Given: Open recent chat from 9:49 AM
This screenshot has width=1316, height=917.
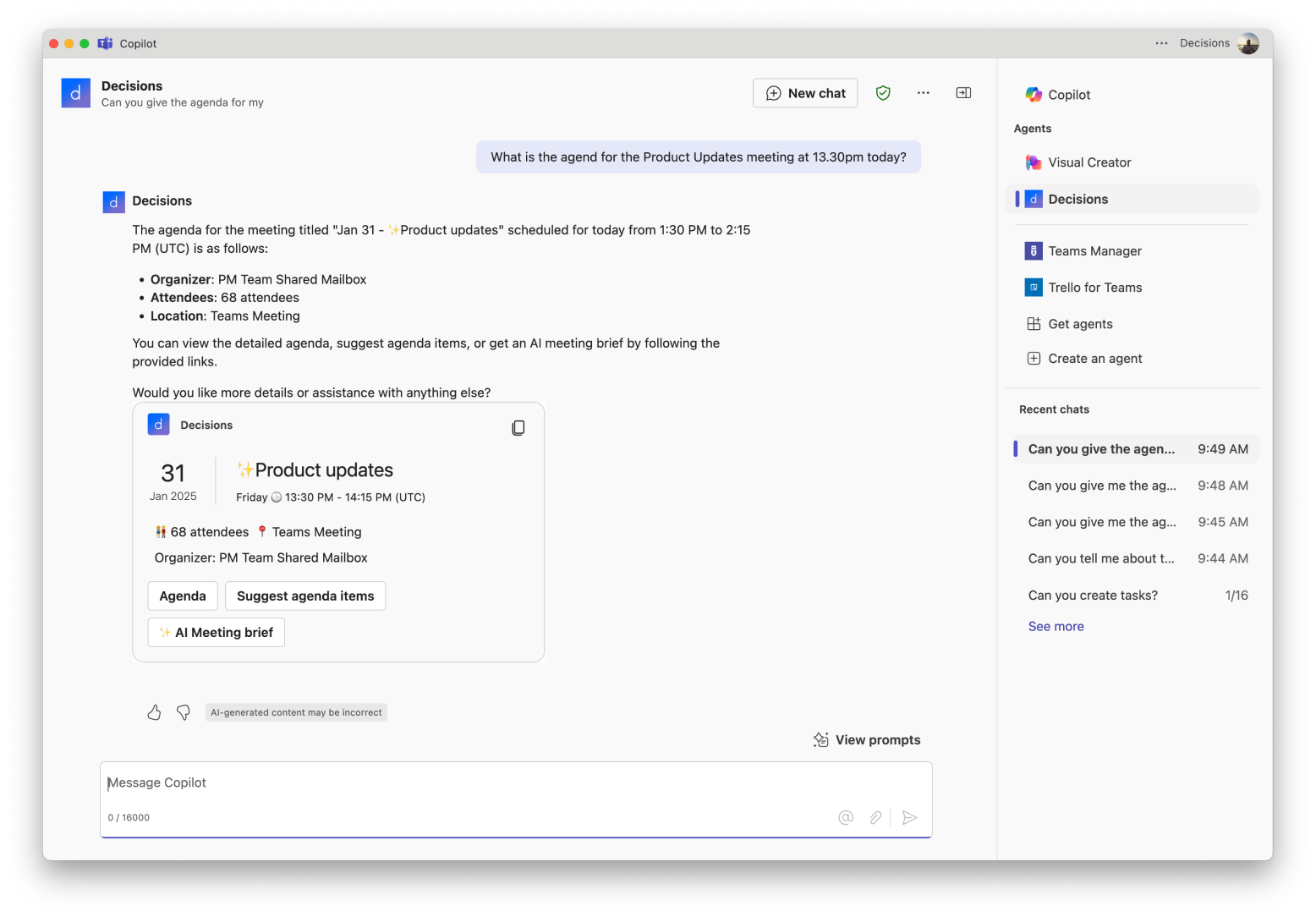Looking at the screenshot, I should (x=1135, y=449).
